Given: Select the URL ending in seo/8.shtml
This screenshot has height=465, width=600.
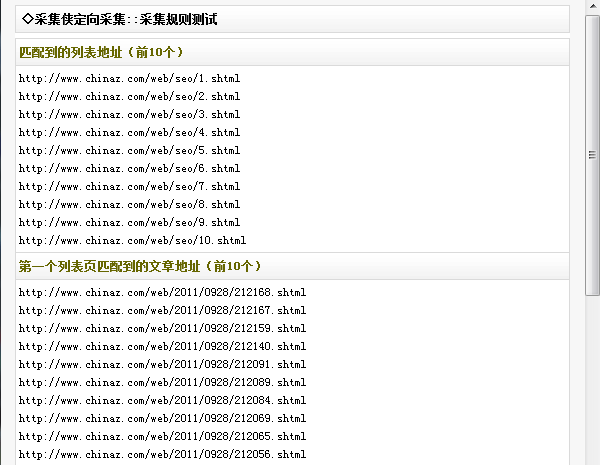Looking at the screenshot, I should (129, 204).
